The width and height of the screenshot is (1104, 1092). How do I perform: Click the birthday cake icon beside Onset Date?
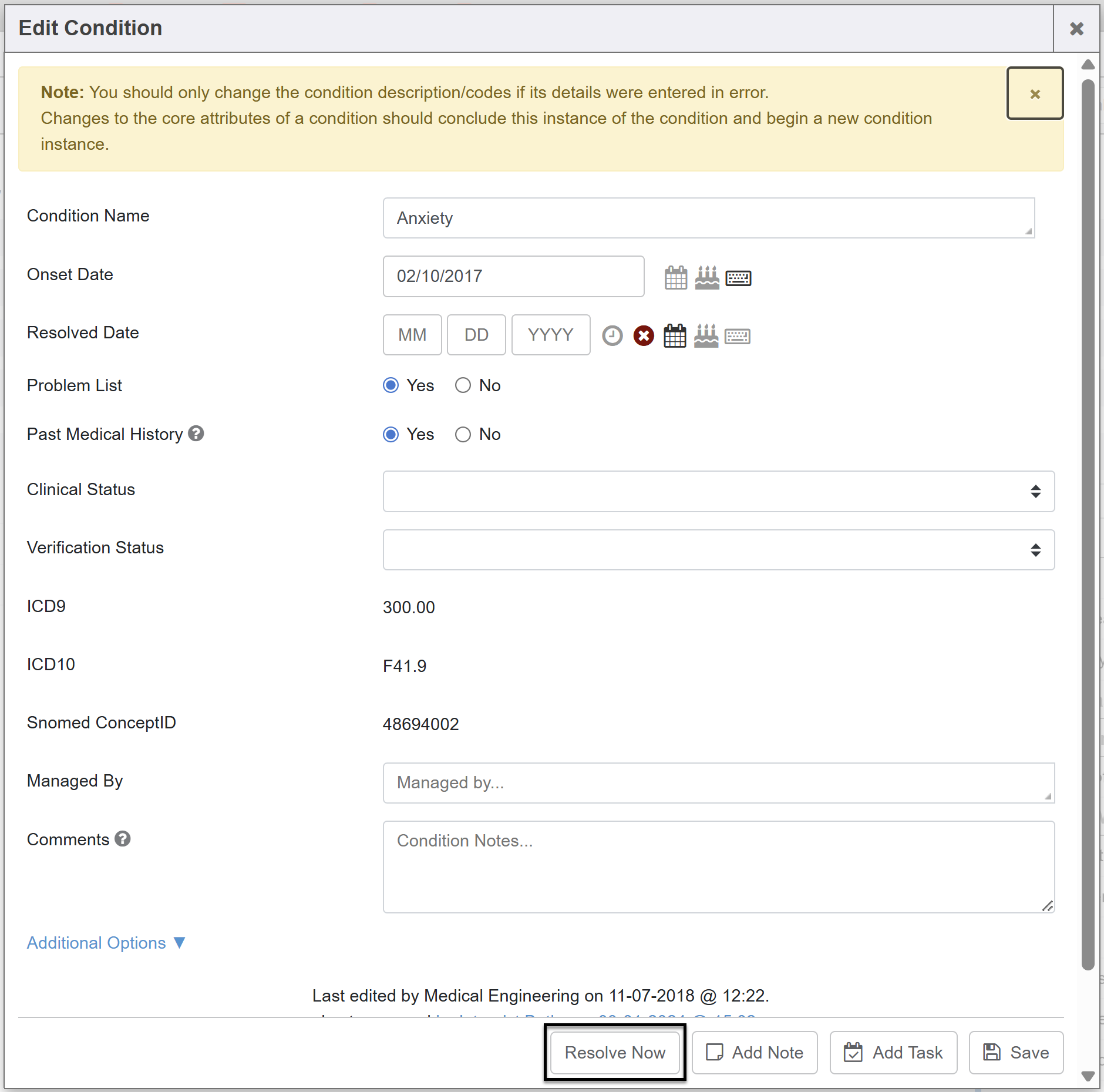[x=706, y=277]
